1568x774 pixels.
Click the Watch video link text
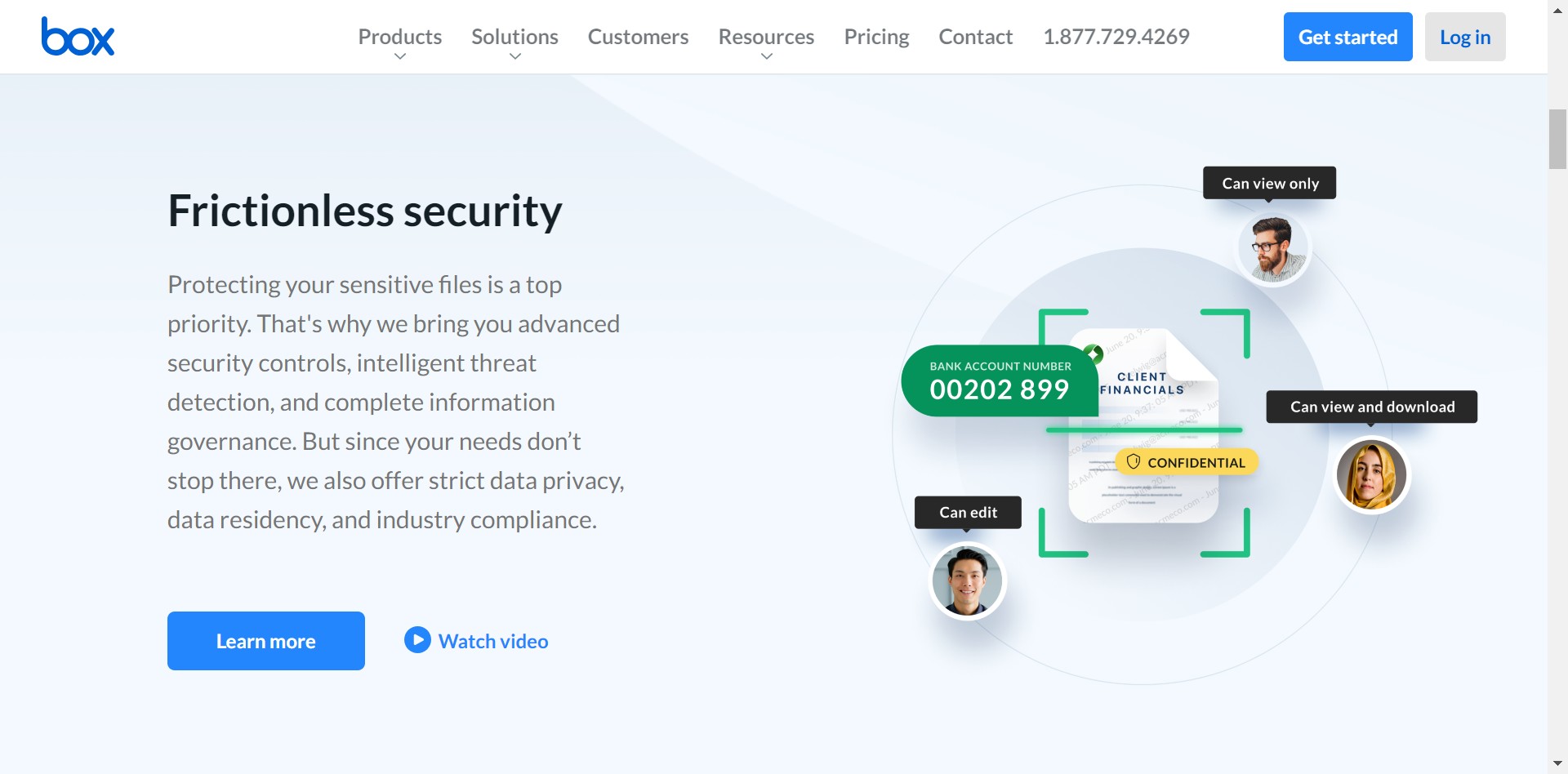click(x=493, y=642)
